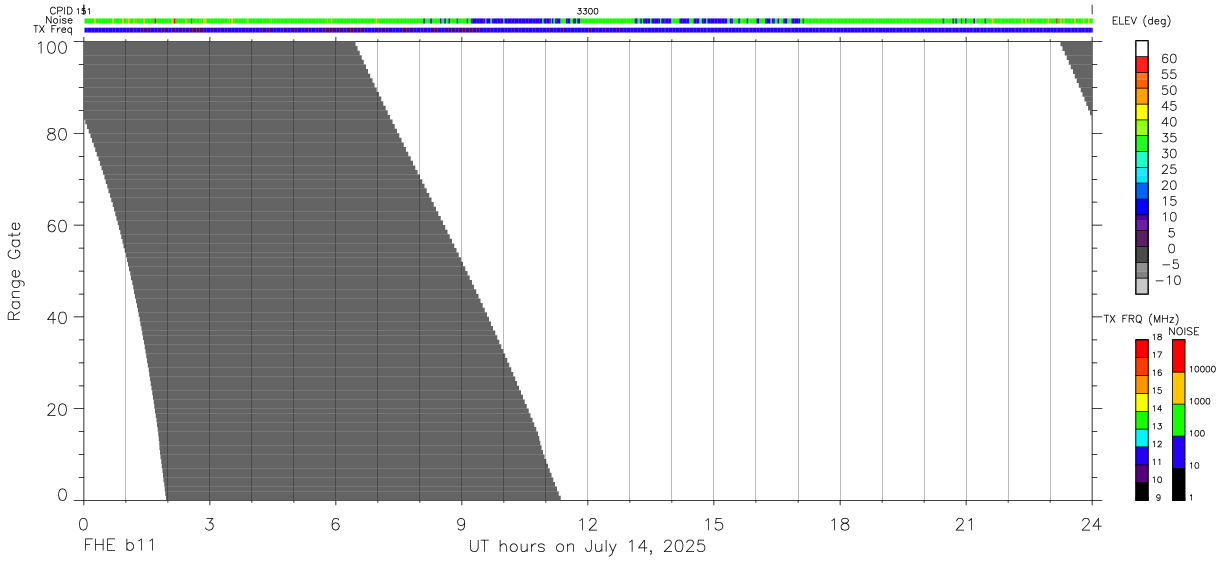This screenshot has height=567, width=1228.
Task: Click the white top segment of ELEV colorbar
Action: coord(1142,49)
